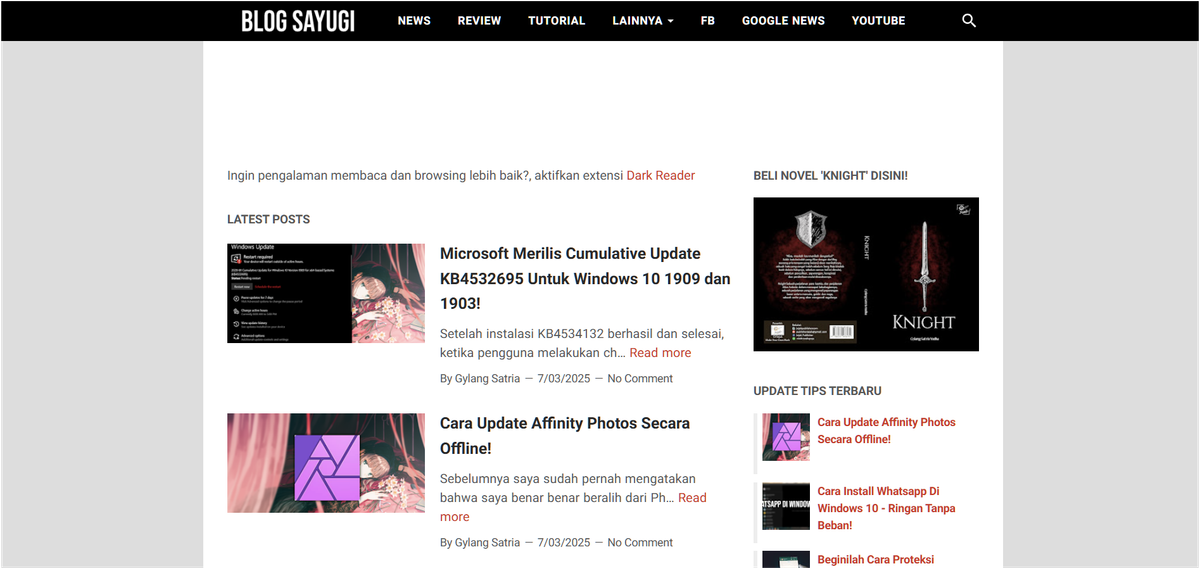Open the GOOGLE NEWS menu link
Image resolution: width=1200 pixels, height=569 pixels.
783,20
